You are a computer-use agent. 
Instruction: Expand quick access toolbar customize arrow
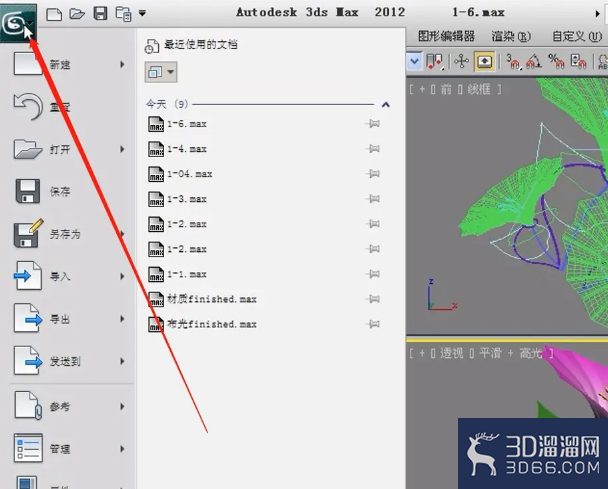(142, 14)
